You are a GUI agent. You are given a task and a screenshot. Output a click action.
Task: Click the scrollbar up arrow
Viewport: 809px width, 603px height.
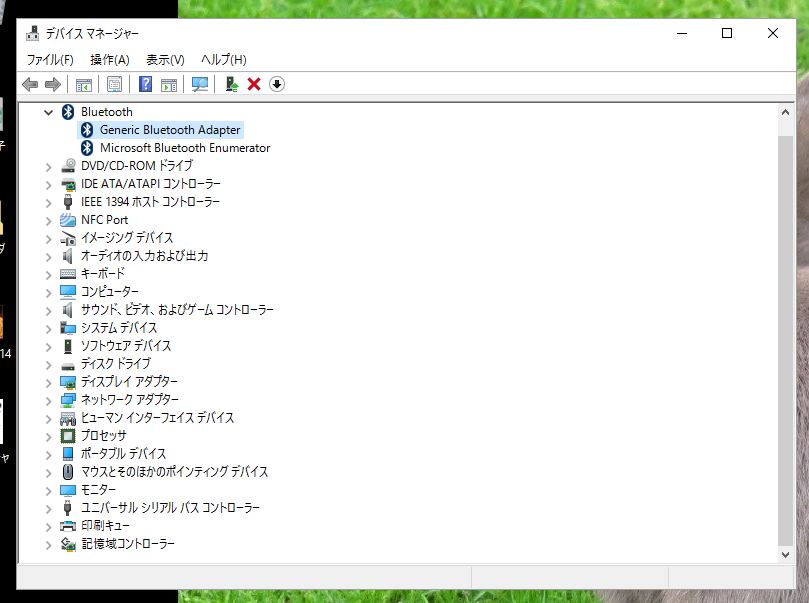point(785,112)
